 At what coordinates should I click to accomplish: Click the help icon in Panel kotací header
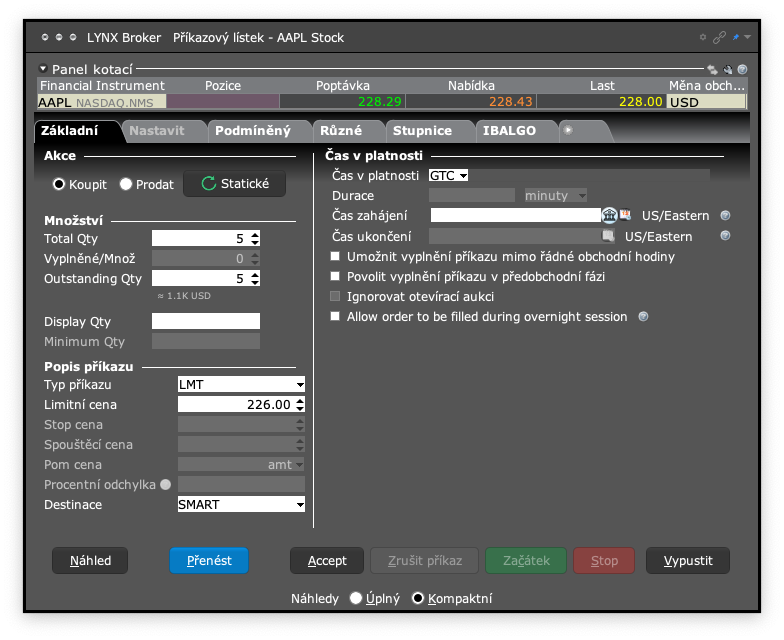click(x=742, y=70)
